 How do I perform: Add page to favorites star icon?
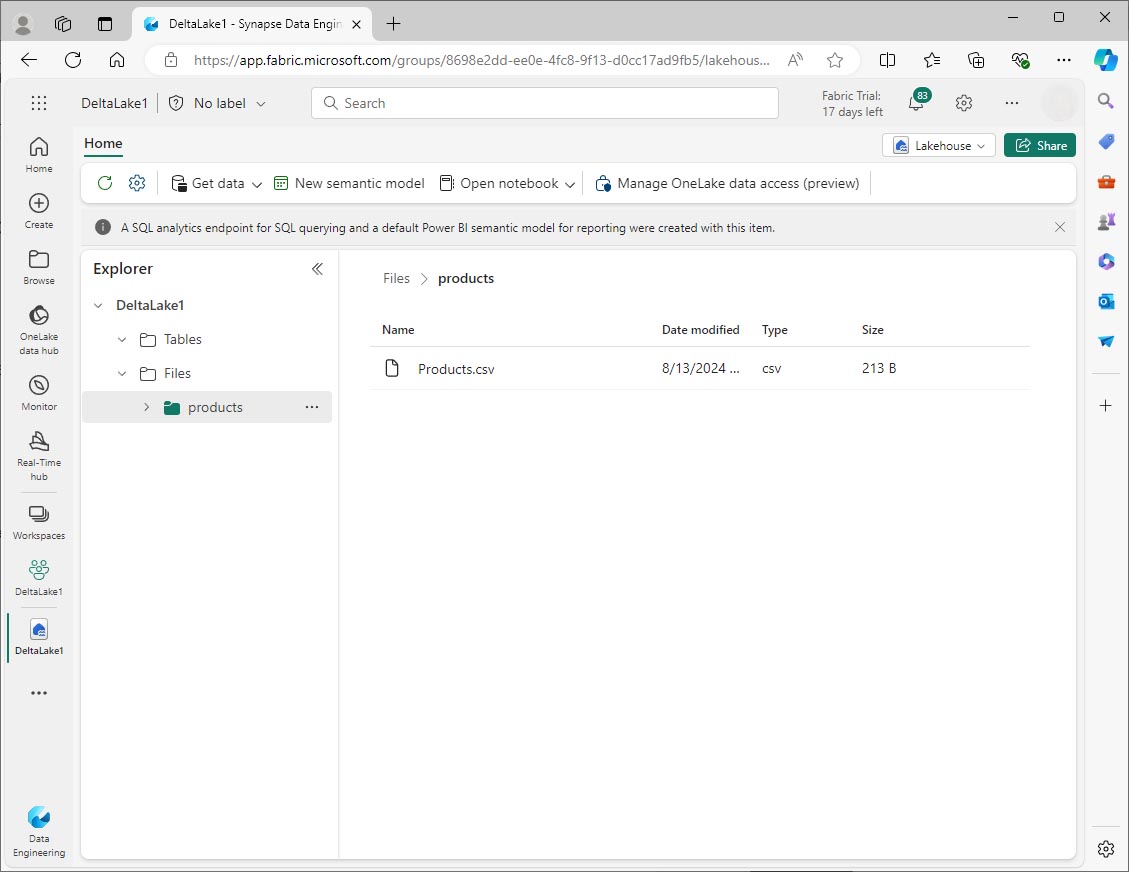click(835, 60)
